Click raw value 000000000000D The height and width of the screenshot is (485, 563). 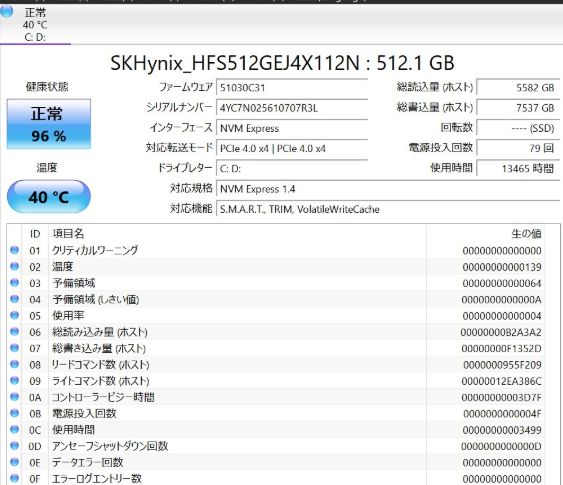pos(501,447)
